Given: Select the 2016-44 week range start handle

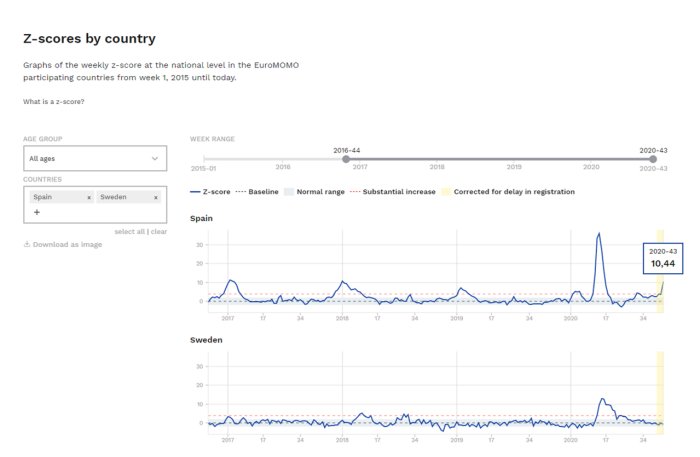Looking at the screenshot, I should click(346, 159).
